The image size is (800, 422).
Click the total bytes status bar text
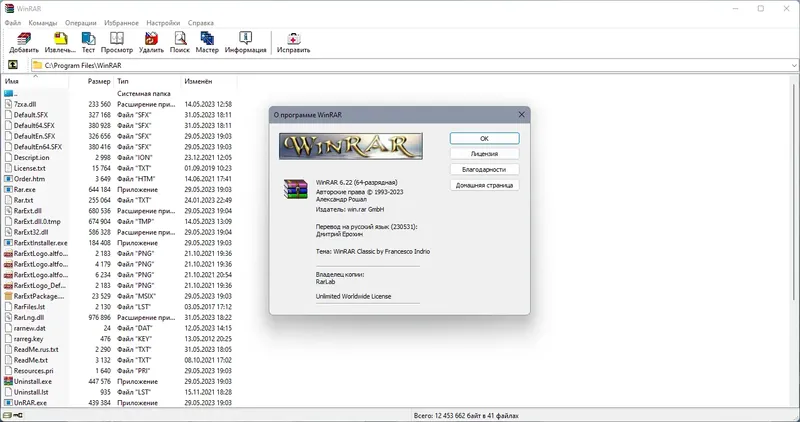pyautogui.click(x=466, y=416)
